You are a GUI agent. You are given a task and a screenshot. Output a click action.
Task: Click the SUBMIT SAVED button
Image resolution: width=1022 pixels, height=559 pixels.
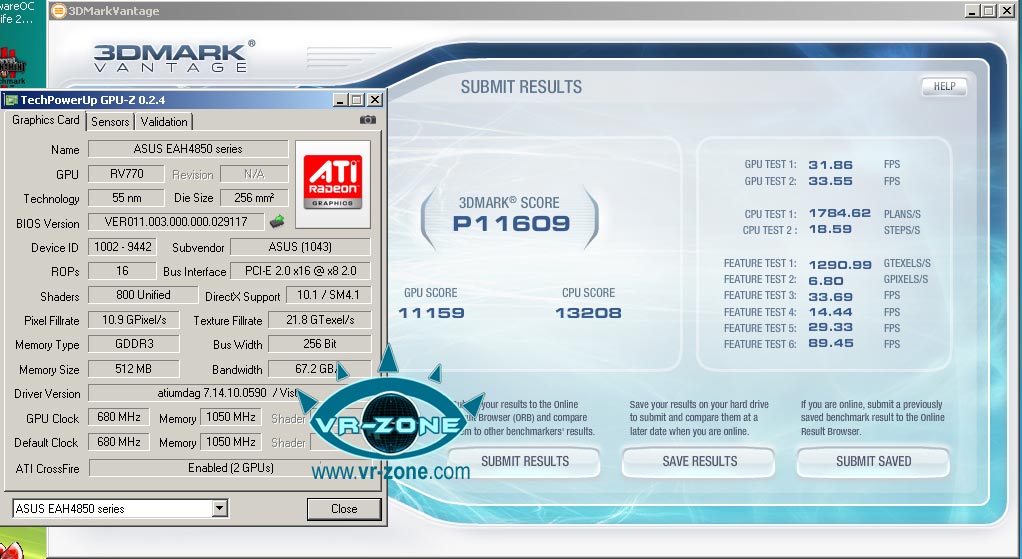(x=873, y=461)
